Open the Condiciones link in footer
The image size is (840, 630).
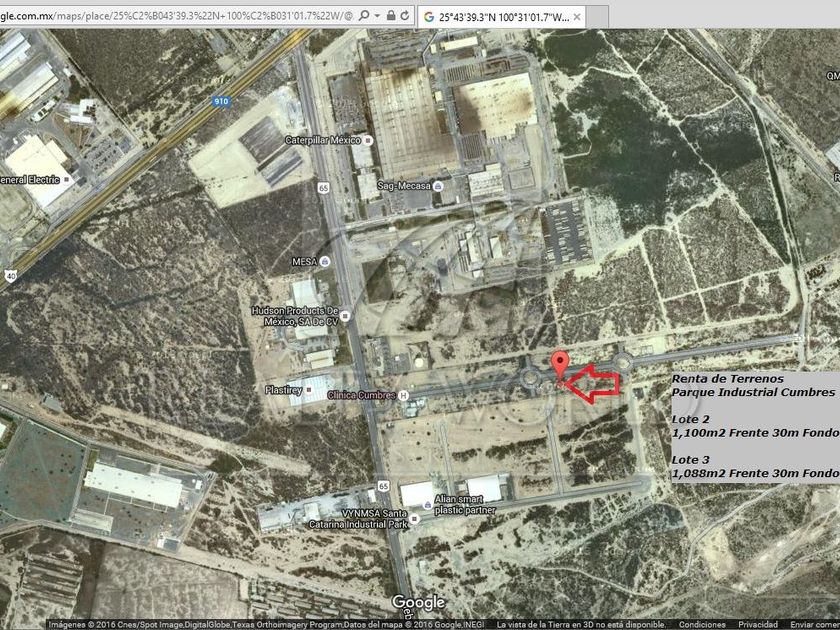click(x=702, y=625)
